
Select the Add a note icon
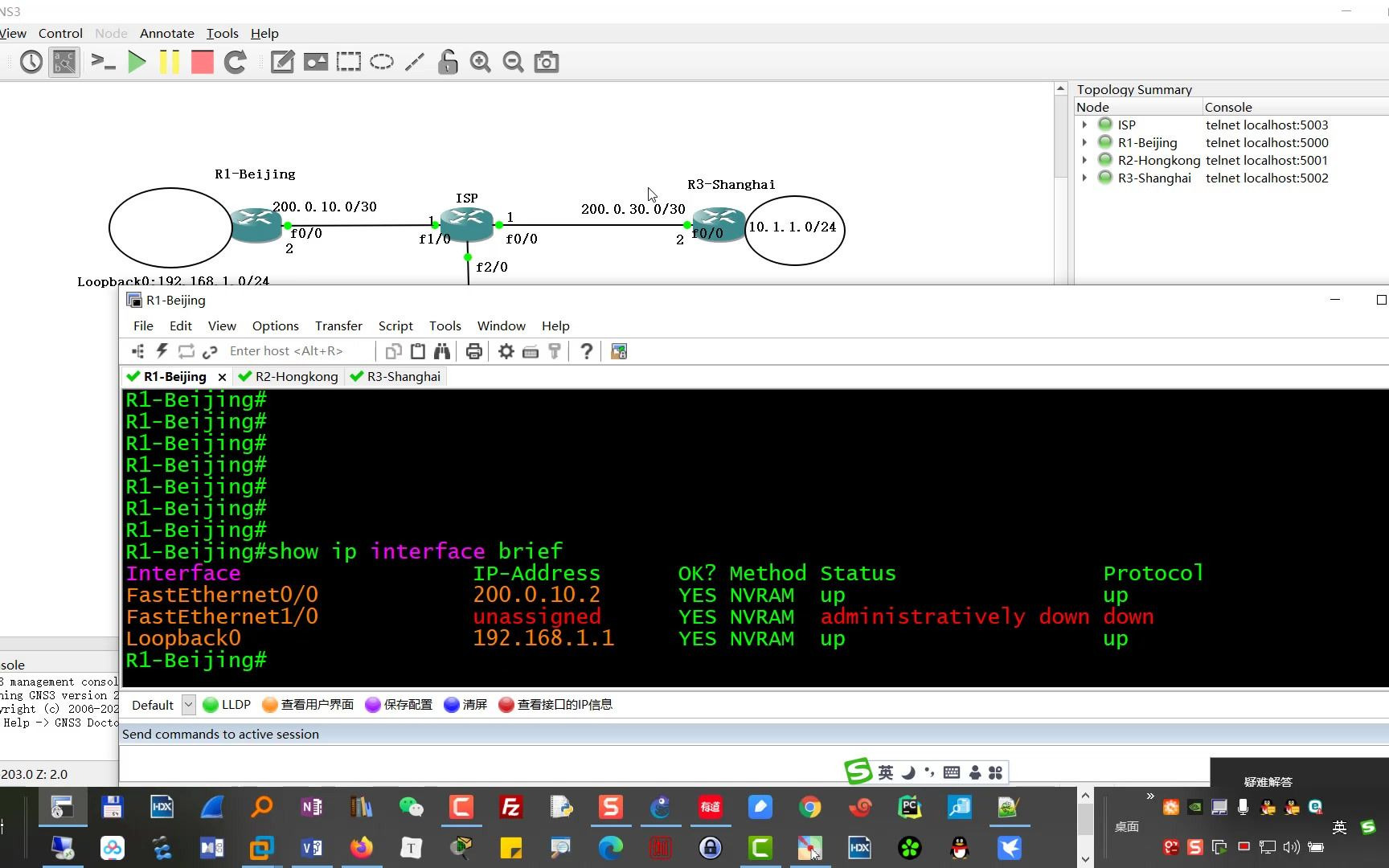(282, 62)
